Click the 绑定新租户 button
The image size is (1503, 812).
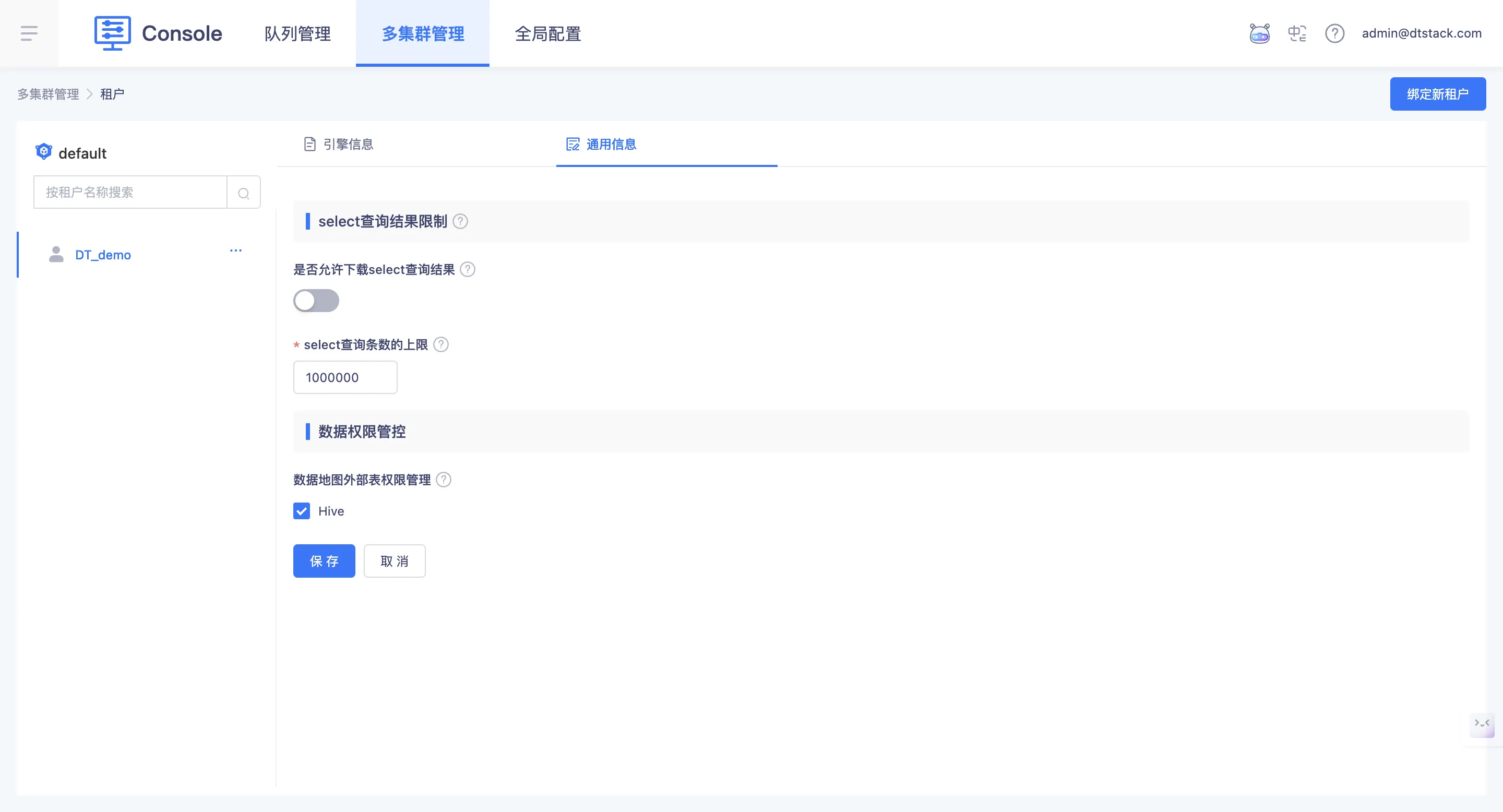click(1437, 94)
